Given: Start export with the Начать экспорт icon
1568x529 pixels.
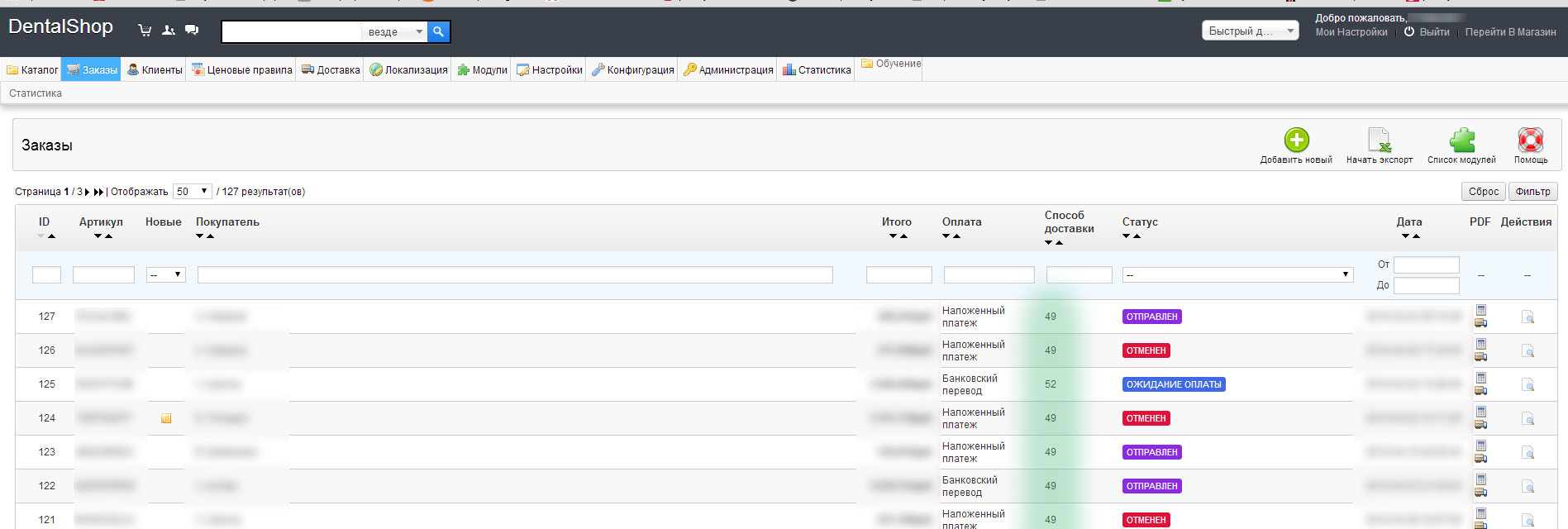Looking at the screenshot, I should tap(1380, 139).
